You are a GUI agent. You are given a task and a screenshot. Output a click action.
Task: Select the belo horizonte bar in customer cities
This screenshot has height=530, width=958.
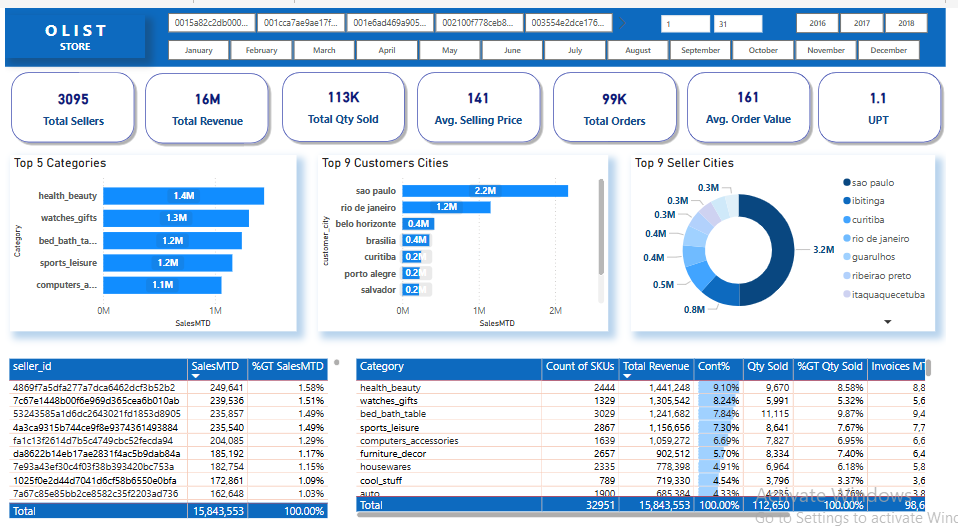click(x=418, y=224)
